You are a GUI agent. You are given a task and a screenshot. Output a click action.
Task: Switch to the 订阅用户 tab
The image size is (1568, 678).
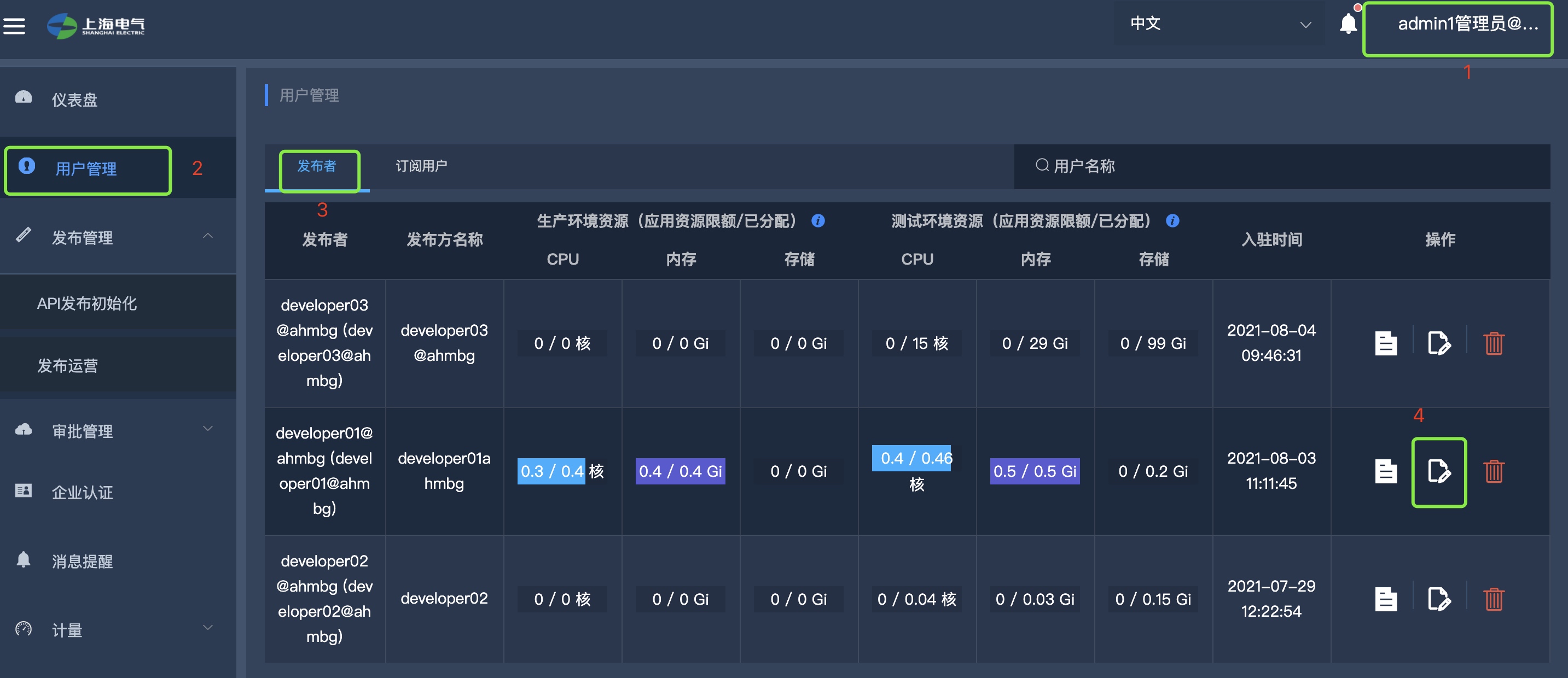click(x=421, y=167)
